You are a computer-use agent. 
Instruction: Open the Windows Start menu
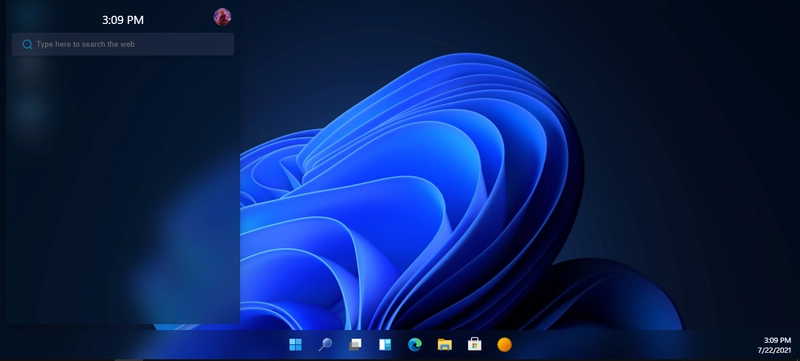pos(295,345)
